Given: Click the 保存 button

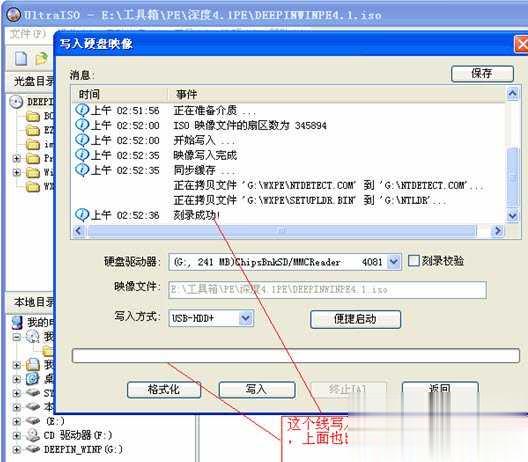Looking at the screenshot, I should pos(482,73).
